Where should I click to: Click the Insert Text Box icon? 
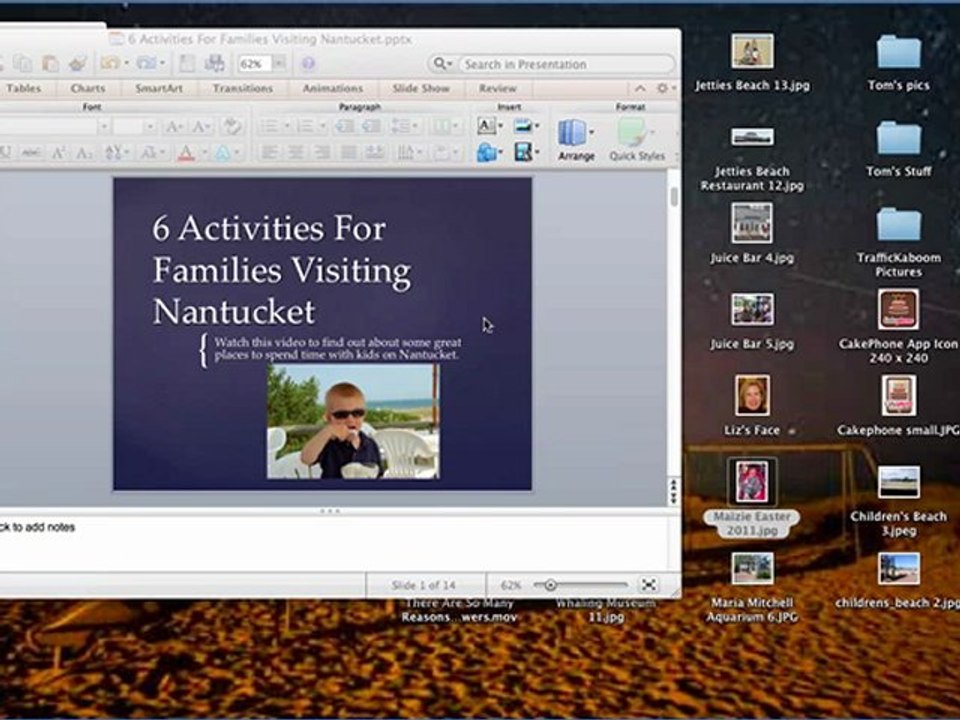click(486, 126)
